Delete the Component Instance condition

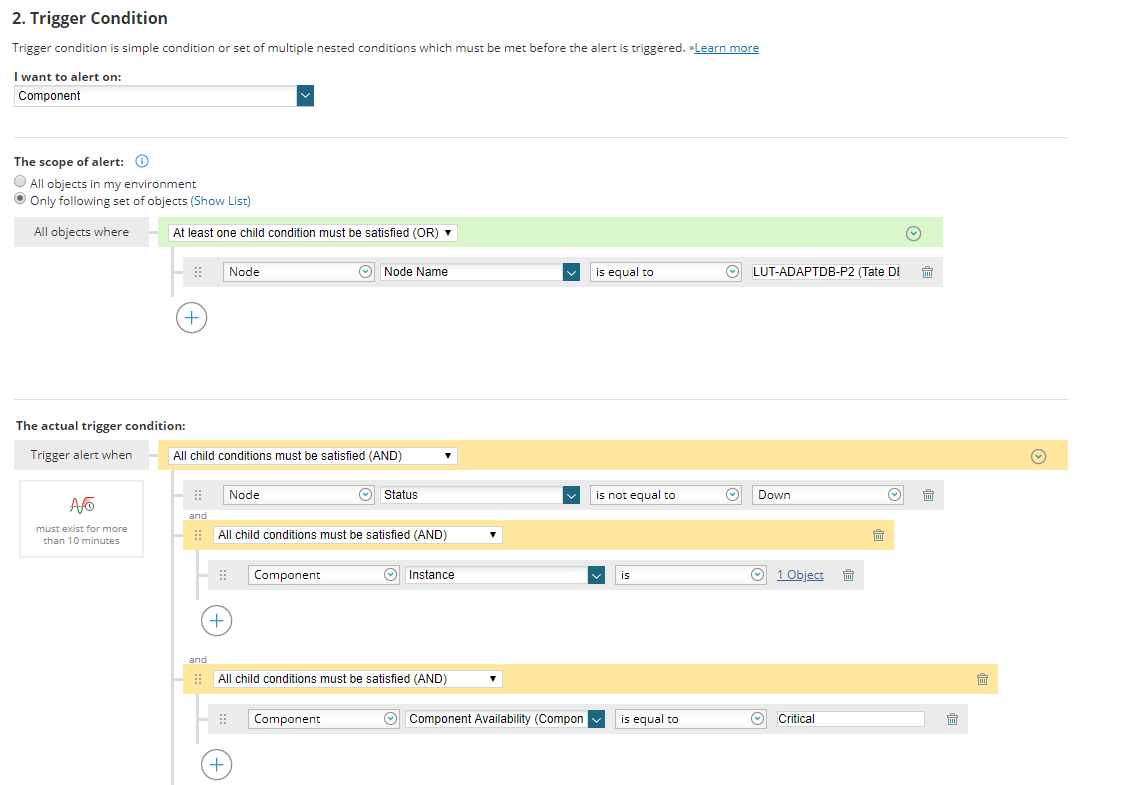tap(848, 575)
